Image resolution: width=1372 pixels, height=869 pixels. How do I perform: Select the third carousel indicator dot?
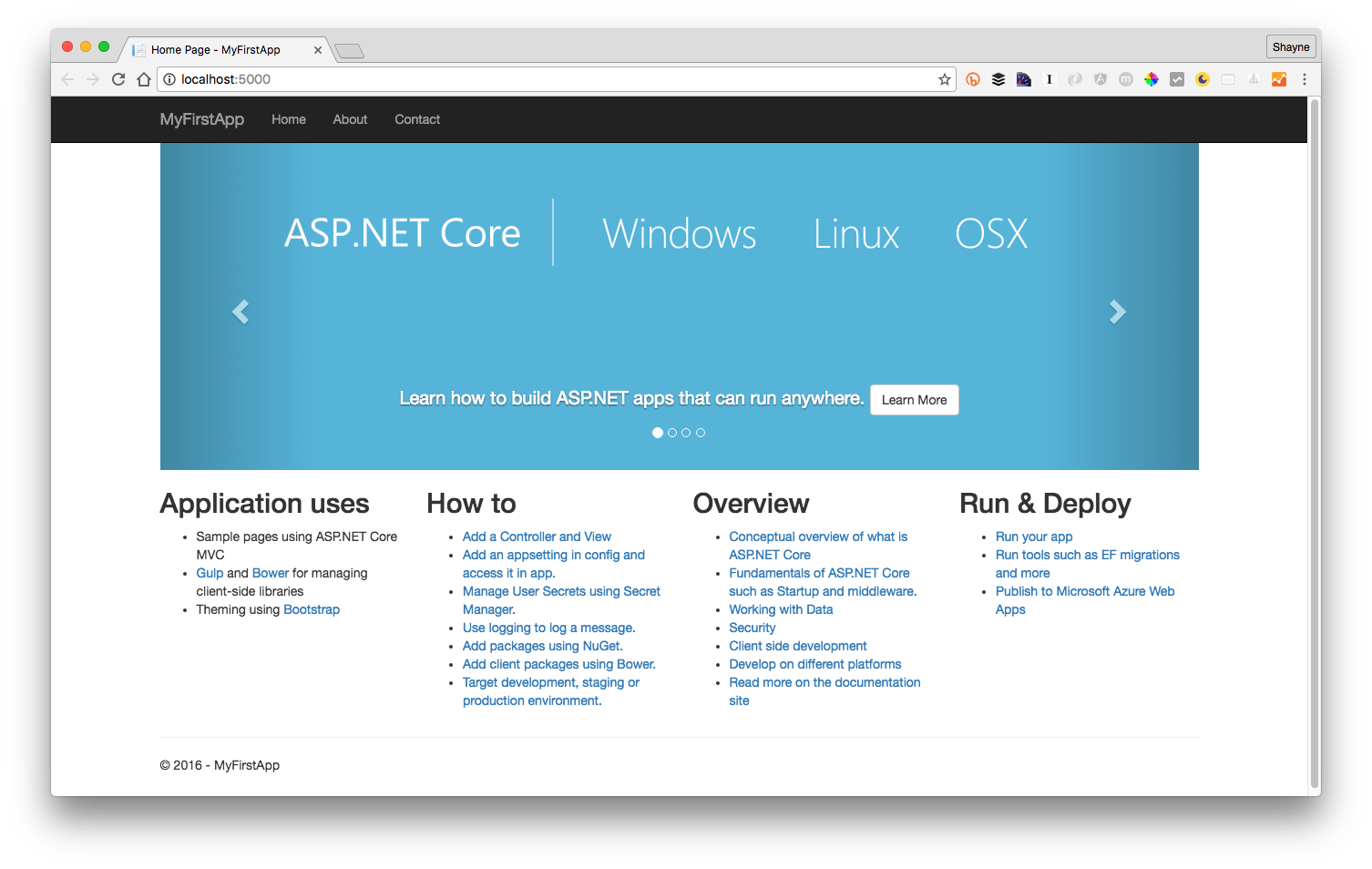[686, 432]
